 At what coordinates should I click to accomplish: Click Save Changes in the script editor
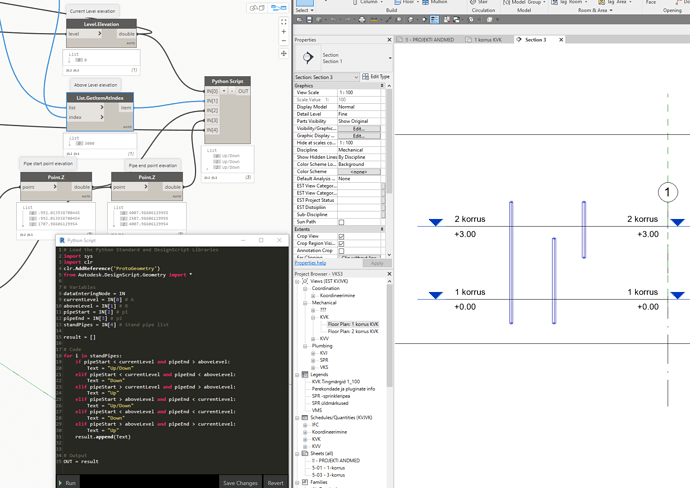240,482
